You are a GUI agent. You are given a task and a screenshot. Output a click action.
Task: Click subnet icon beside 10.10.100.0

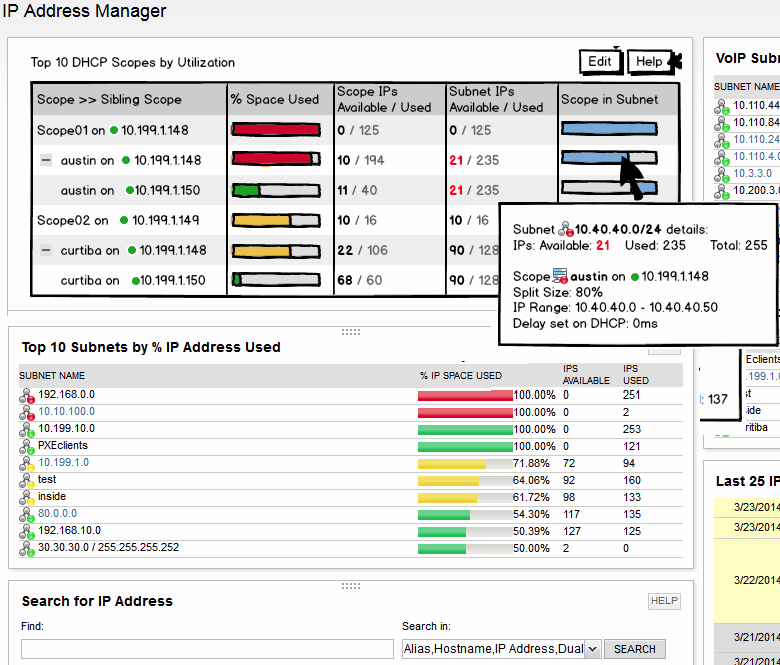click(x=27, y=413)
